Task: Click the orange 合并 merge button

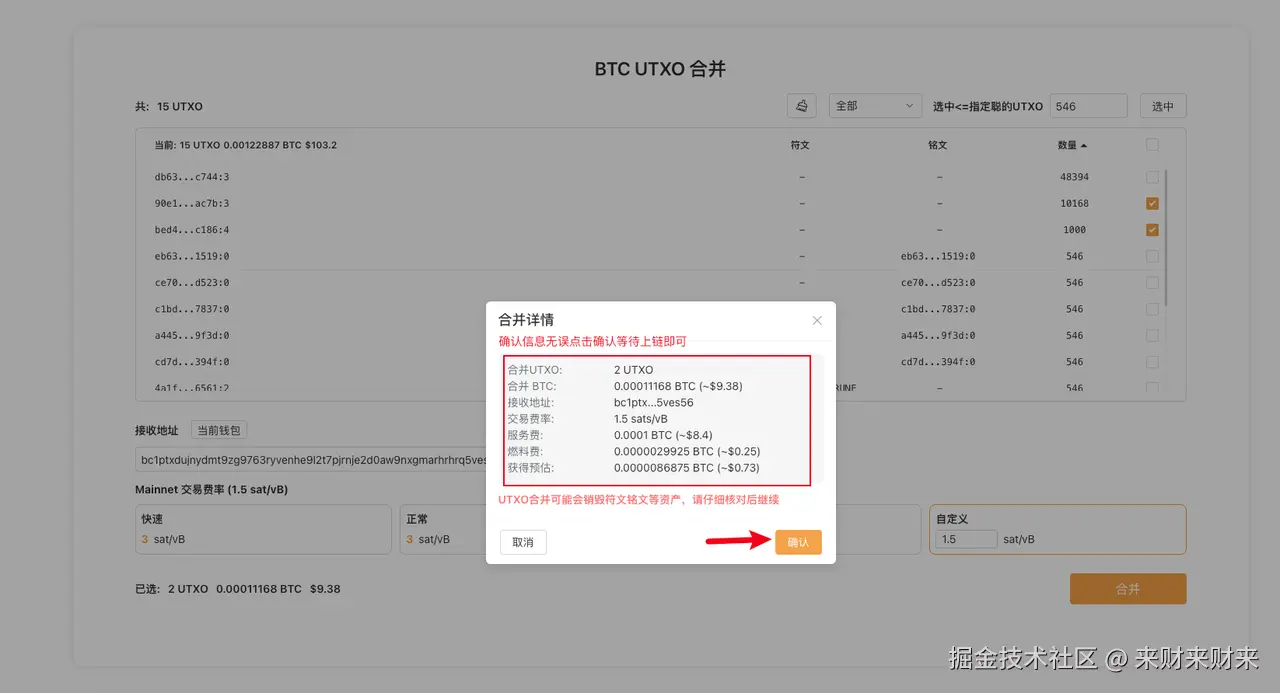Action: click(1127, 588)
